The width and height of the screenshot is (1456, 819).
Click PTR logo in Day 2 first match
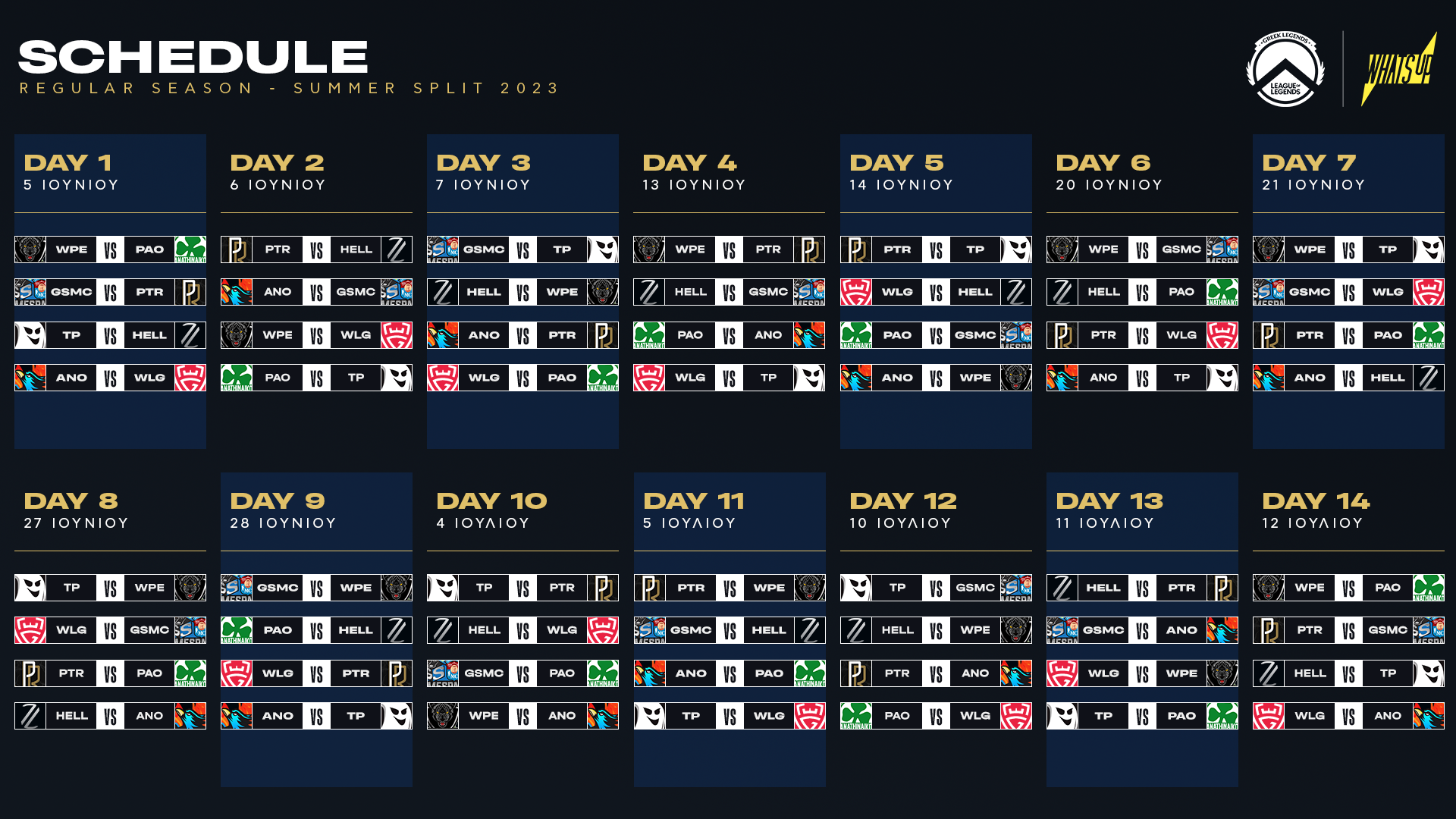(237, 249)
